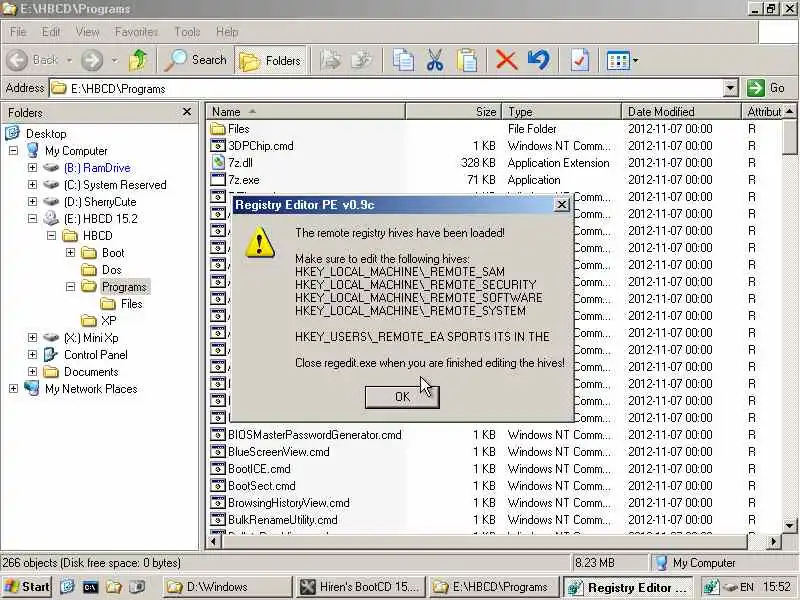This screenshot has height=600, width=800.
Task: Click the Cut scissors icon
Action: [435, 60]
